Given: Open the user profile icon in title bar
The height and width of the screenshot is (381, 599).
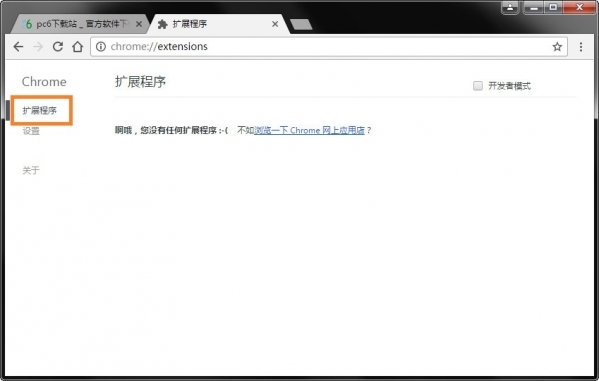Looking at the screenshot, I should [510, 7].
